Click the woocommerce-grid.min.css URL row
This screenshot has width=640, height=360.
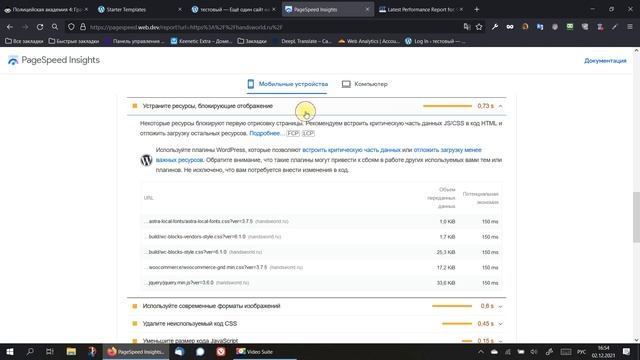click(x=321, y=267)
